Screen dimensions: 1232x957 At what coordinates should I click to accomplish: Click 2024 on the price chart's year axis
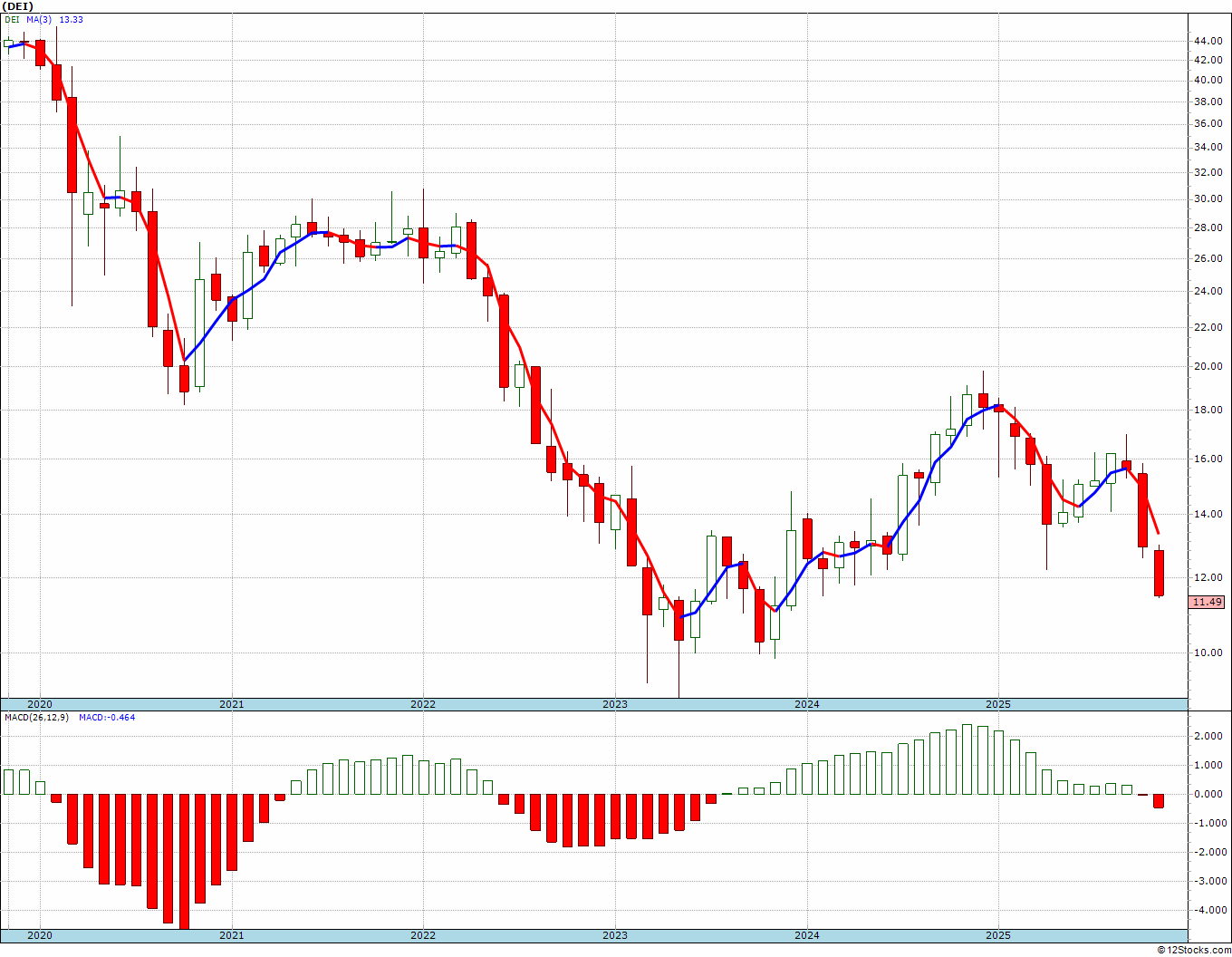807,704
